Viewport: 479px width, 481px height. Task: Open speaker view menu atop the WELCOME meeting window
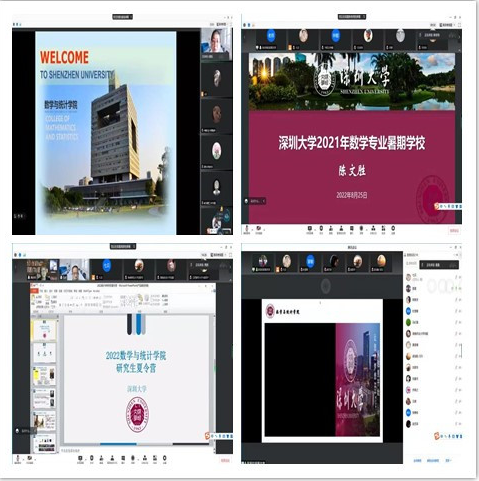coord(221,24)
